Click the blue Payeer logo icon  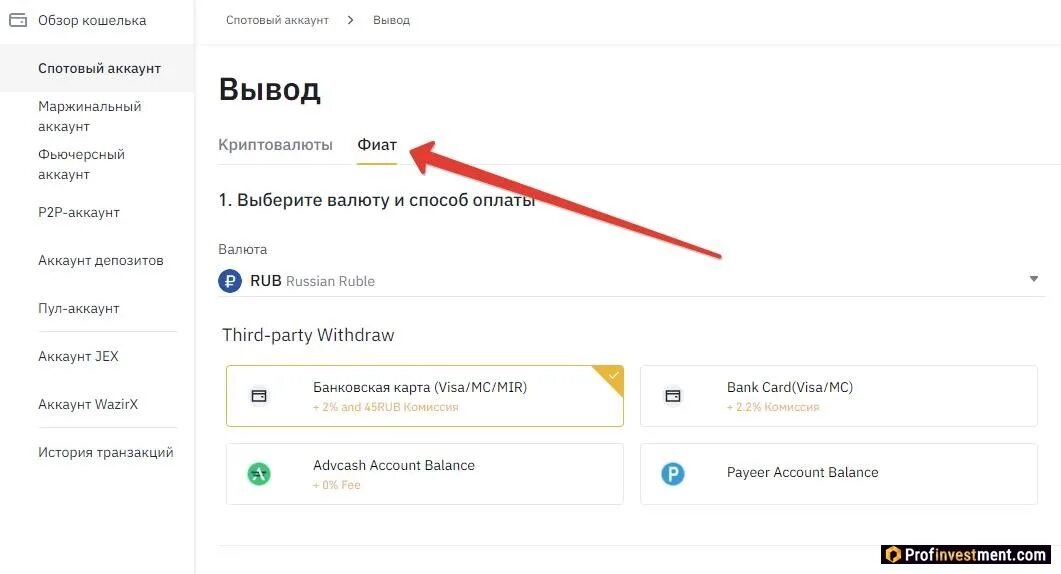pos(673,474)
